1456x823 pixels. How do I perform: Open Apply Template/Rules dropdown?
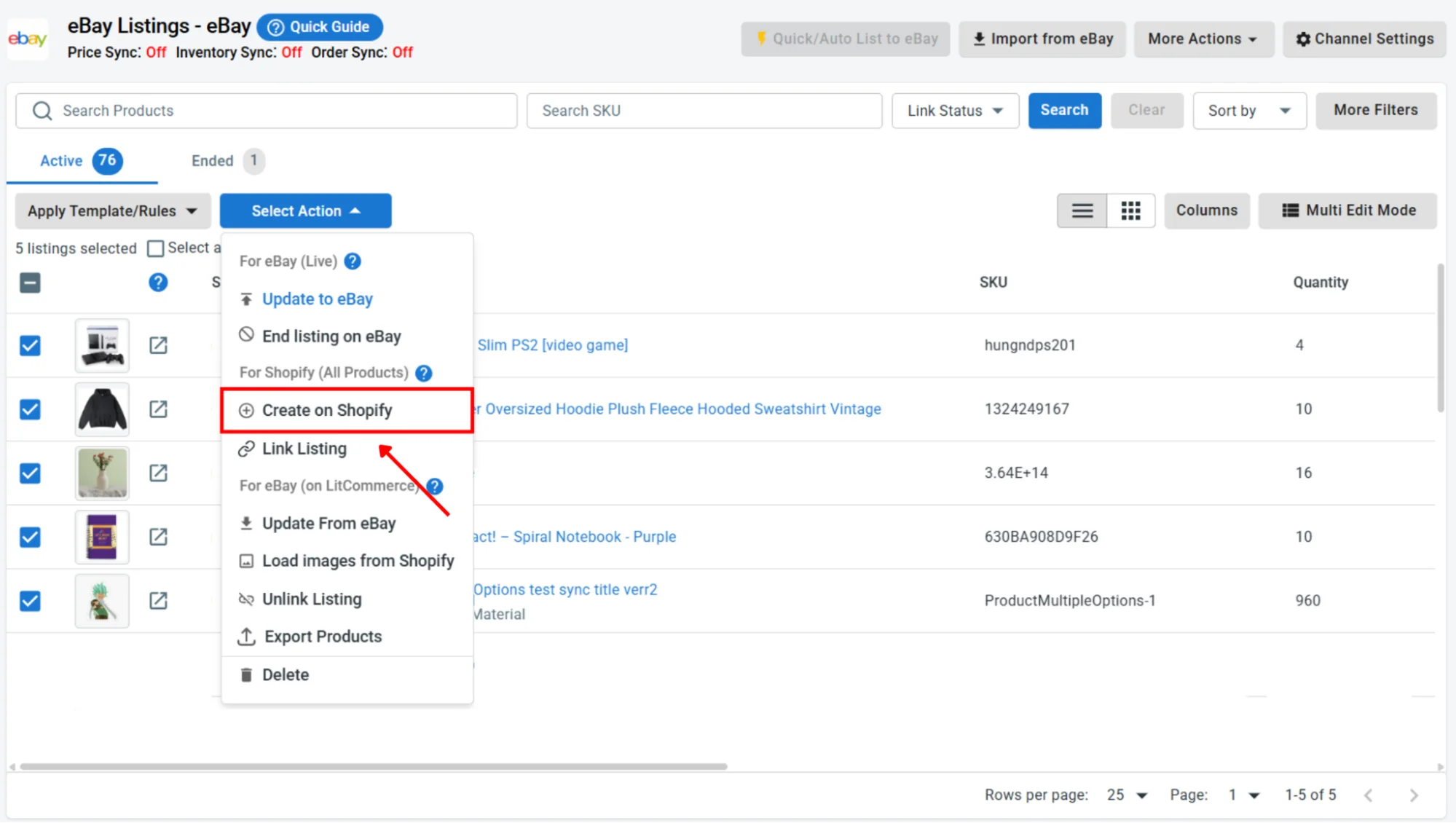(113, 210)
